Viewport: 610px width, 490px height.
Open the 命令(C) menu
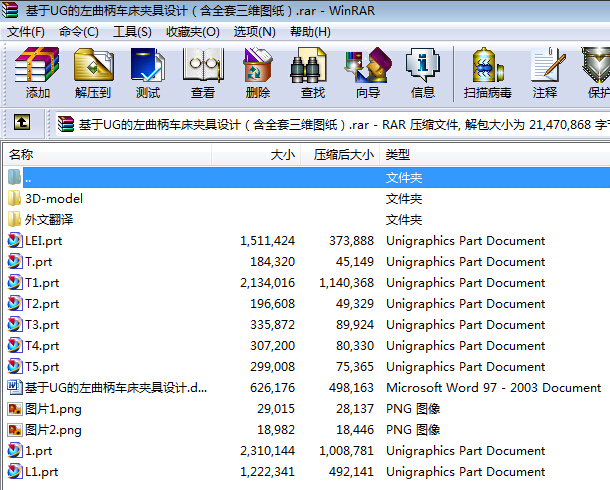click(79, 32)
